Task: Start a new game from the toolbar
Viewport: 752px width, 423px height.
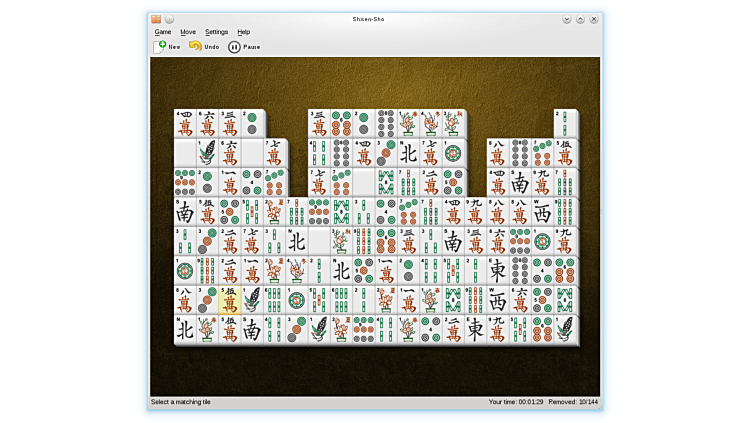Action: point(167,46)
